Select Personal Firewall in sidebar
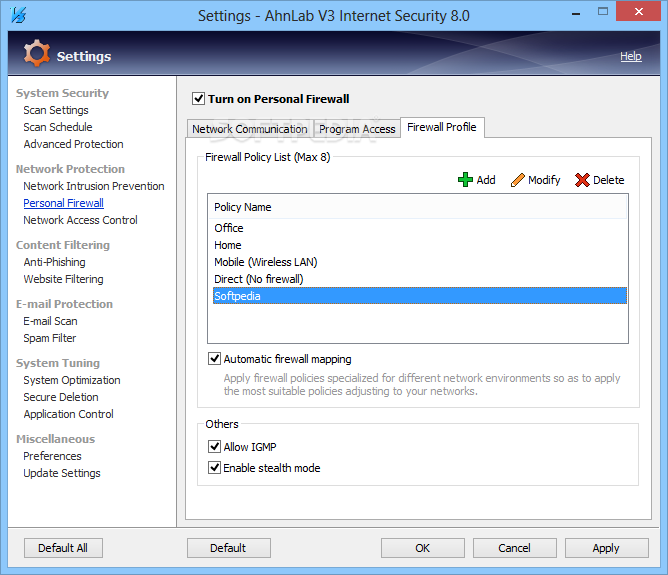The height and width of the screenshot is (575, 668). tap(63, 203)
